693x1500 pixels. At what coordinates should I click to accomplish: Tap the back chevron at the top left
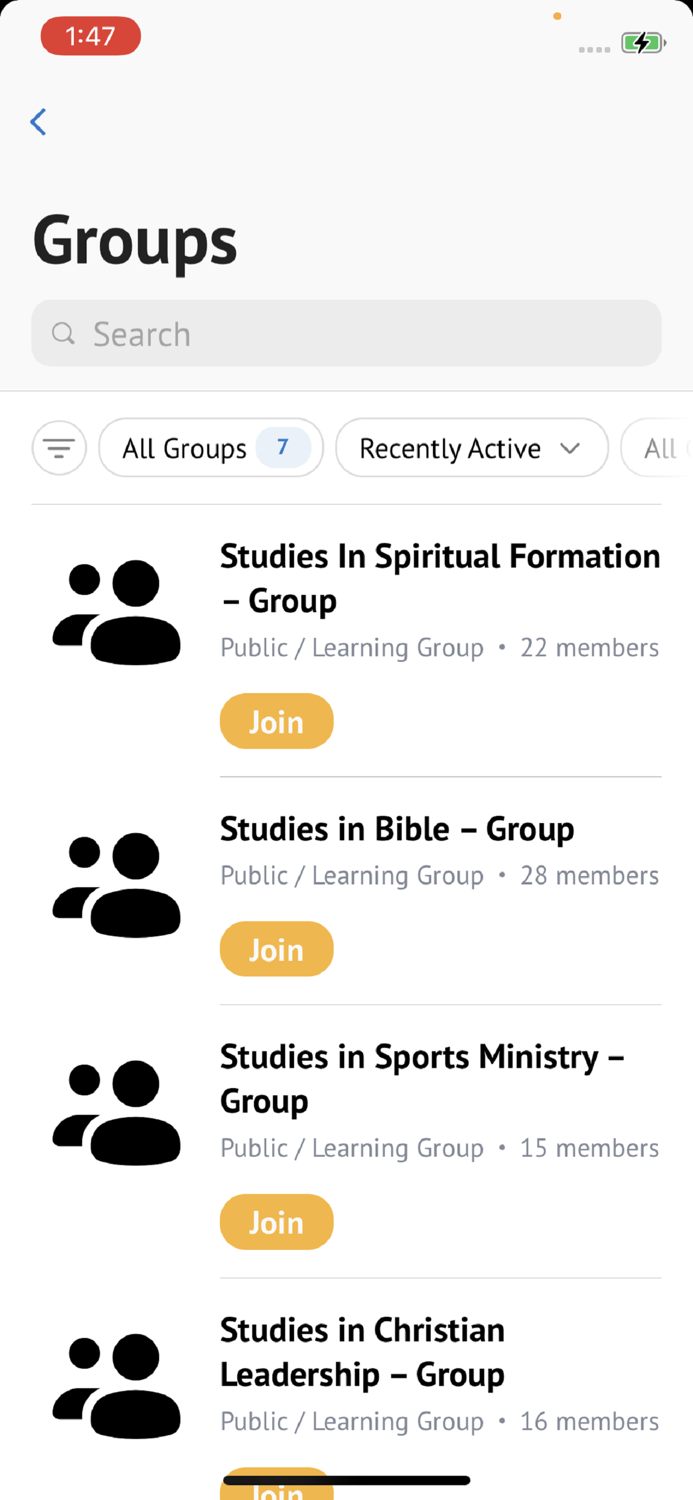click(x=37, y=121)
